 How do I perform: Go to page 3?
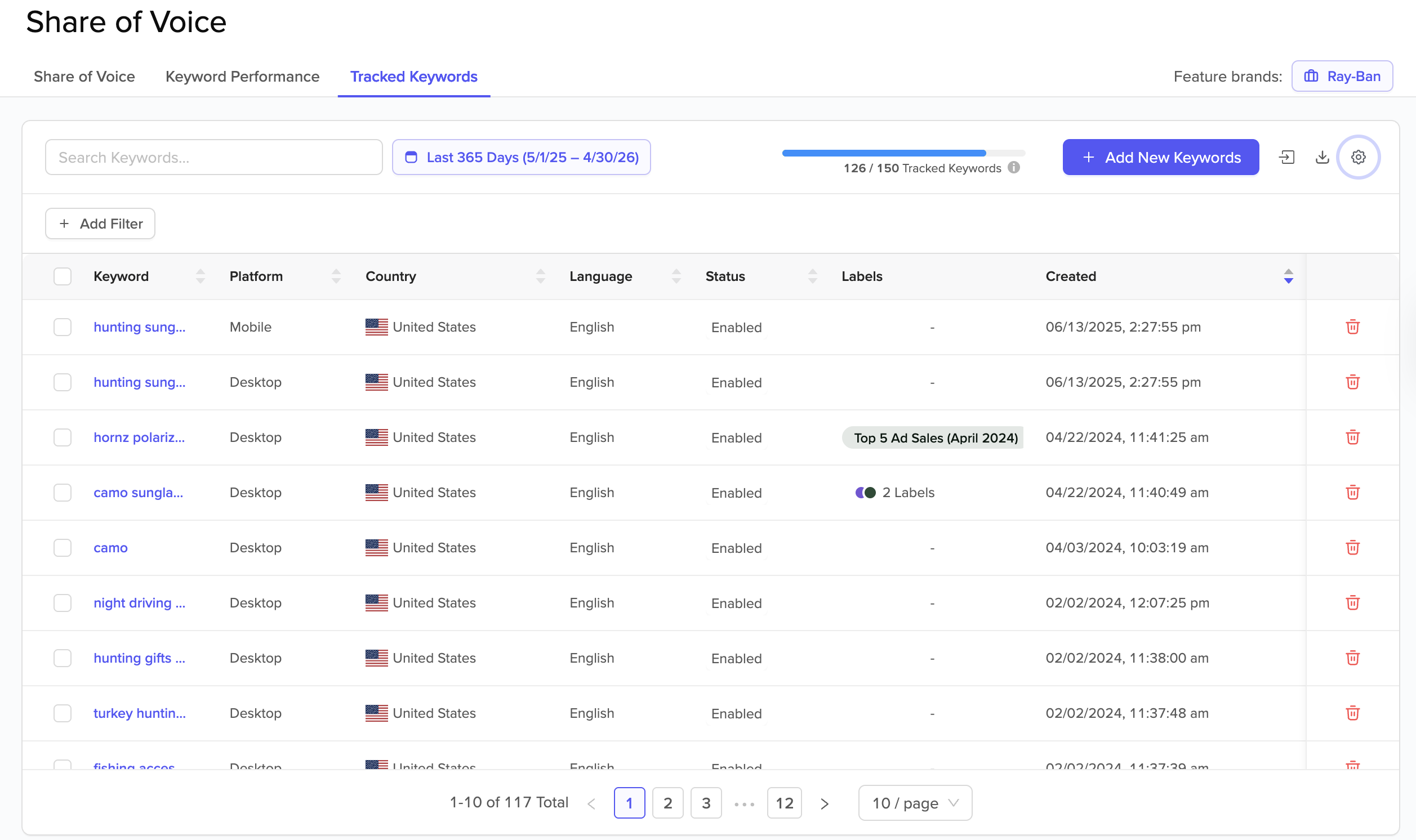click(706, 803)
